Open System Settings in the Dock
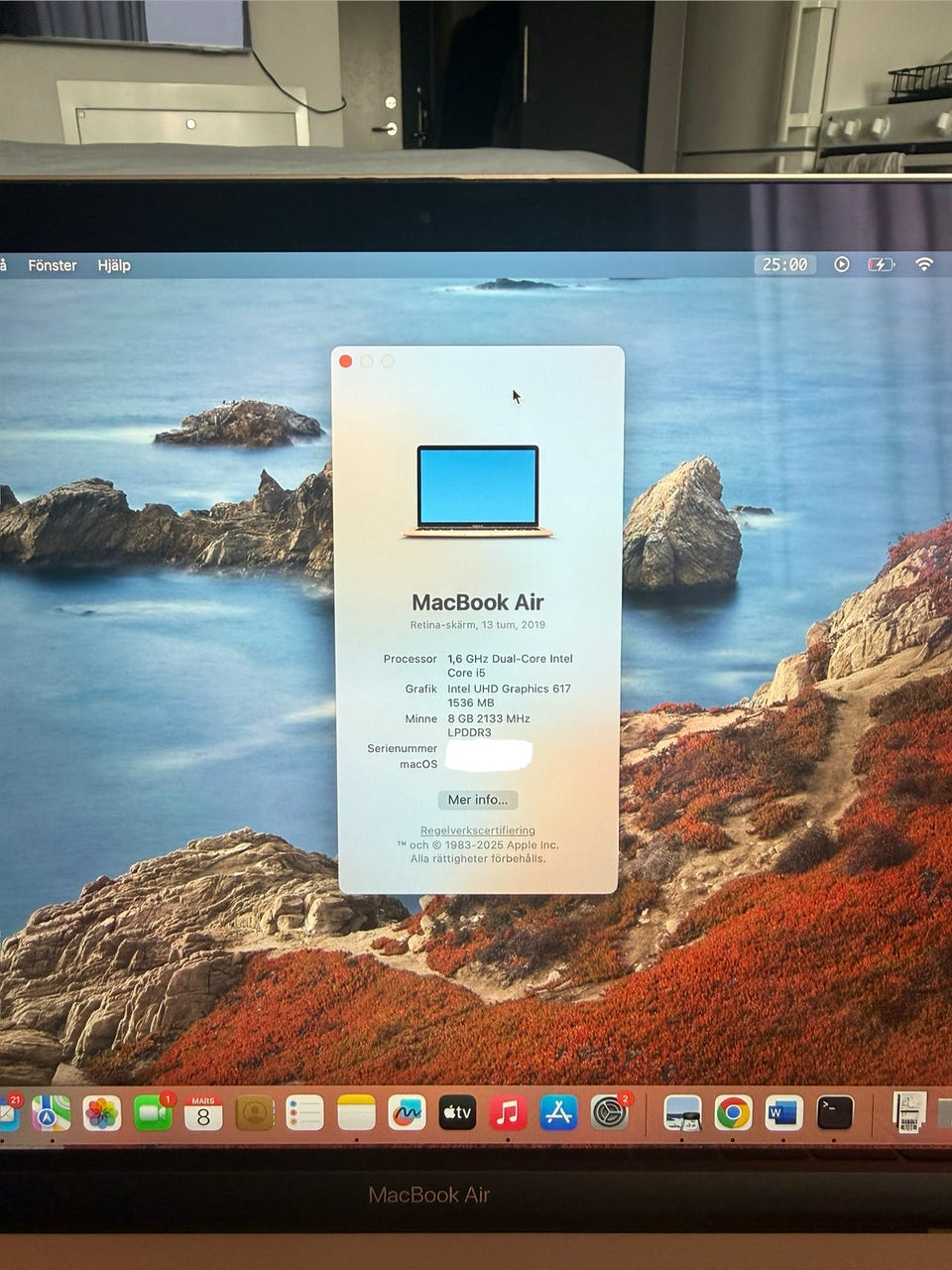This screenshot has height=1270, width=952. point(610,1113)
